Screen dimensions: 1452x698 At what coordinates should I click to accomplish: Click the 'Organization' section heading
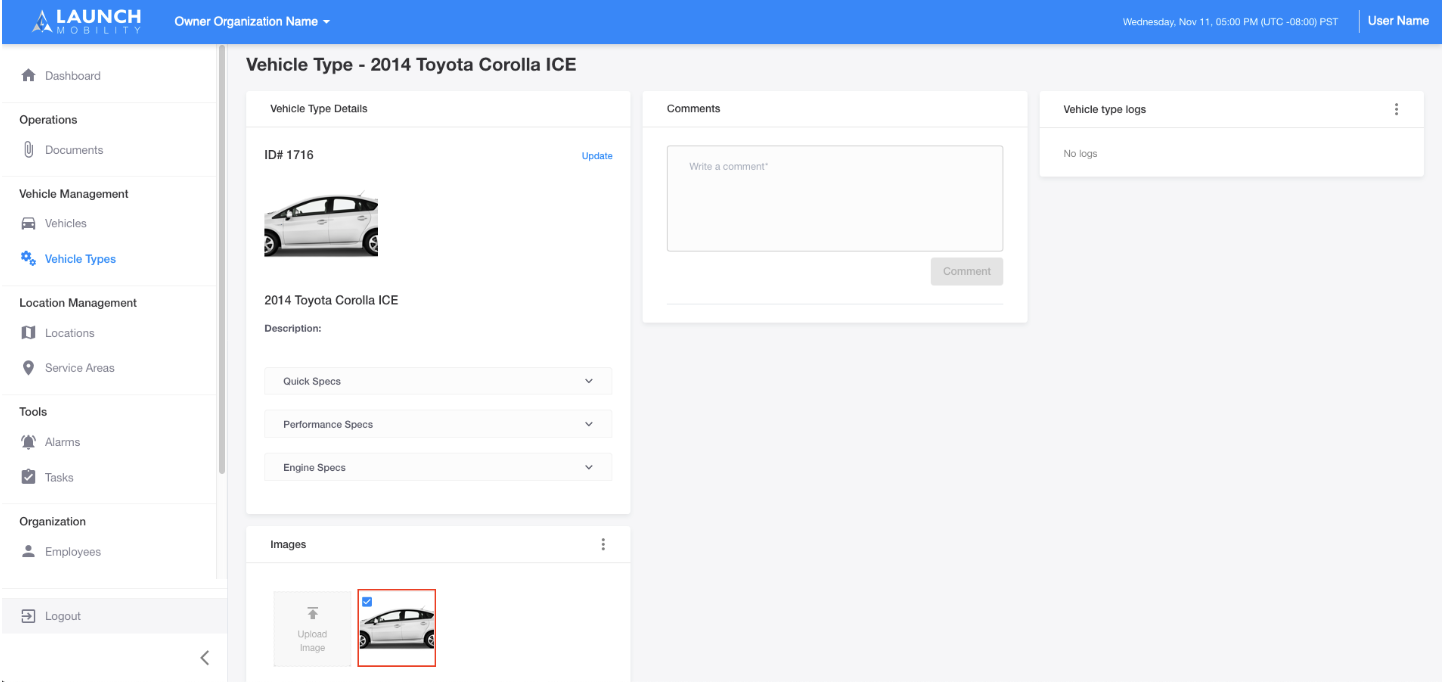pyautogui.click(x=52, y=522)
